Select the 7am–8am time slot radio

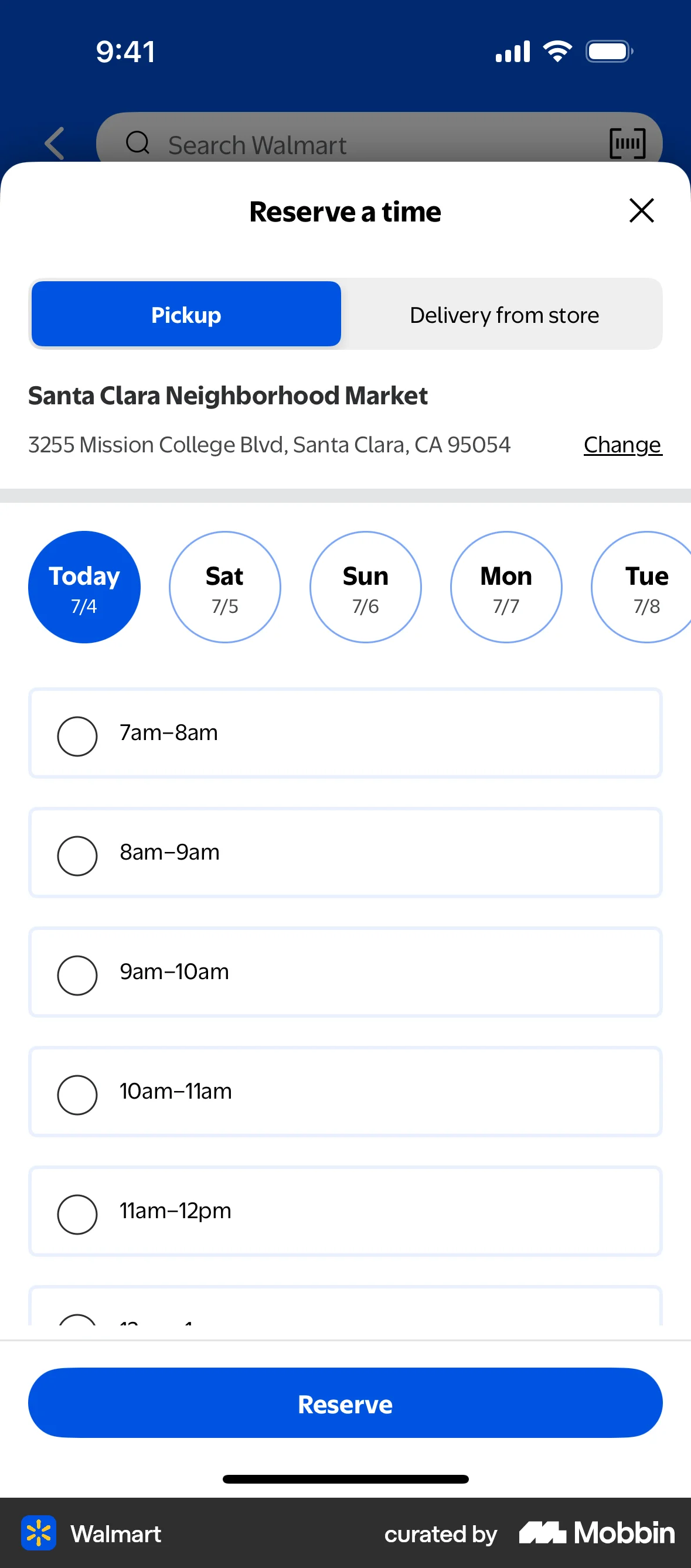[x=77, y=736]
